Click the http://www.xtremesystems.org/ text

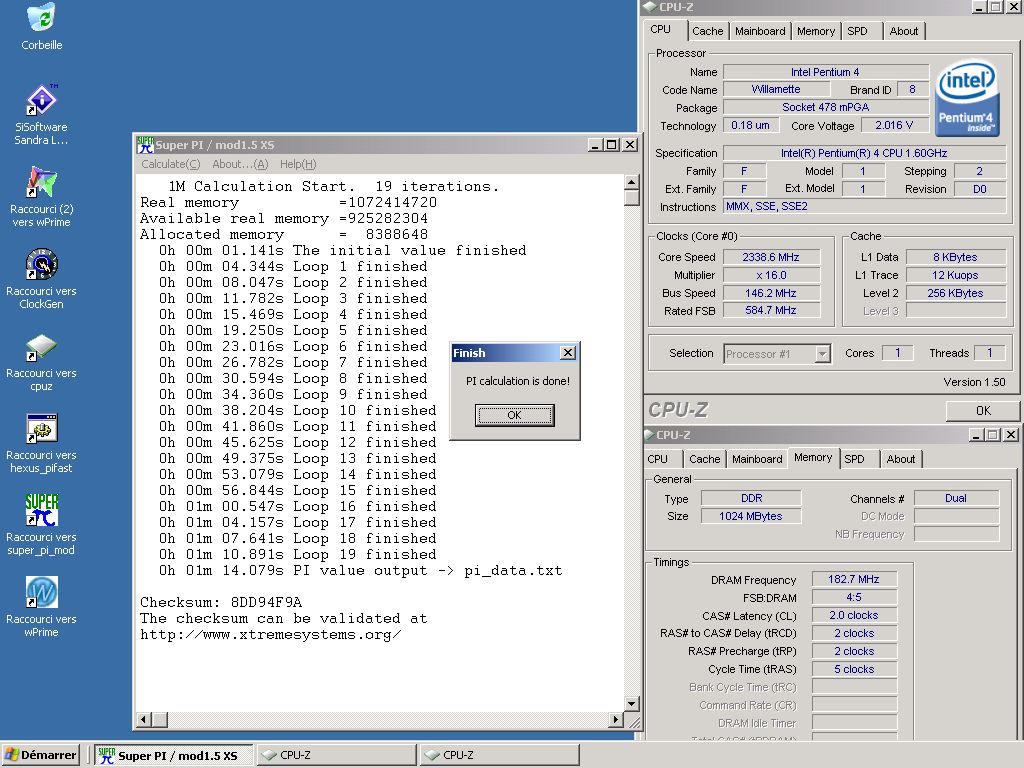click(271, 634)
